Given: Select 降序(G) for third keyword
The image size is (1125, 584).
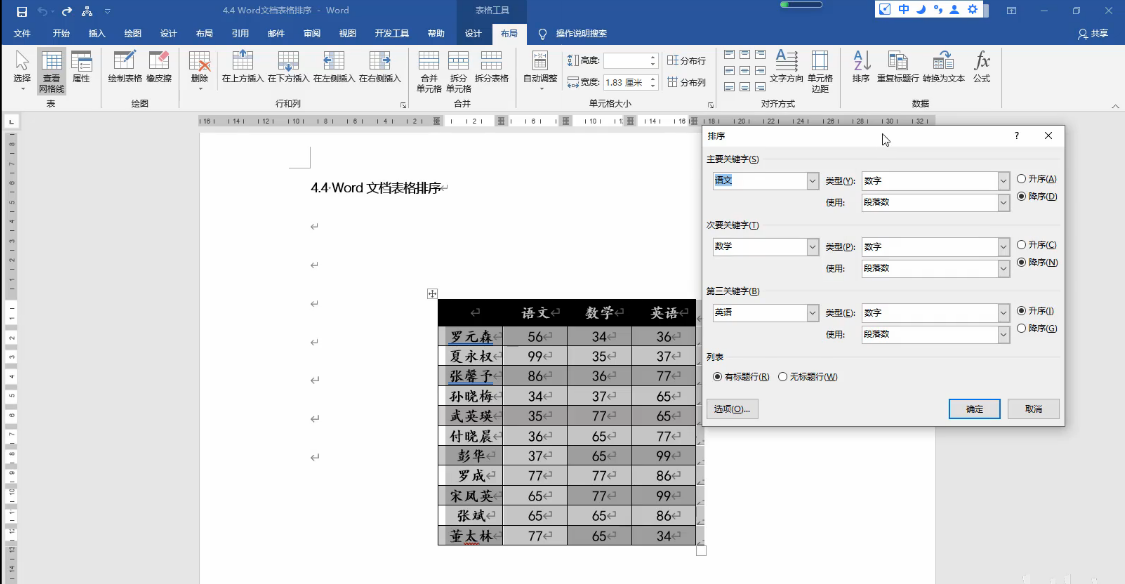Looking at the screenshot, I should pyautogui.click(x=1037, y=328).
